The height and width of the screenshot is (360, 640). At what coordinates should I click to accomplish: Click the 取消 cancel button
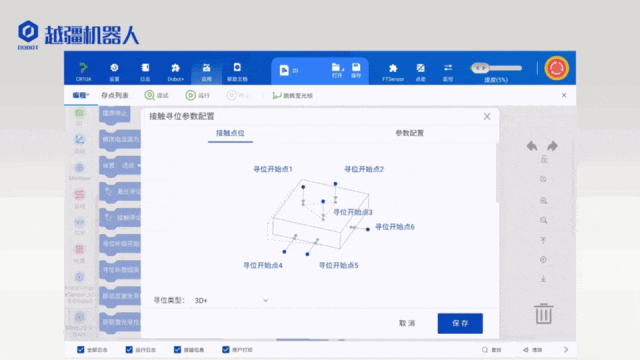407,323
